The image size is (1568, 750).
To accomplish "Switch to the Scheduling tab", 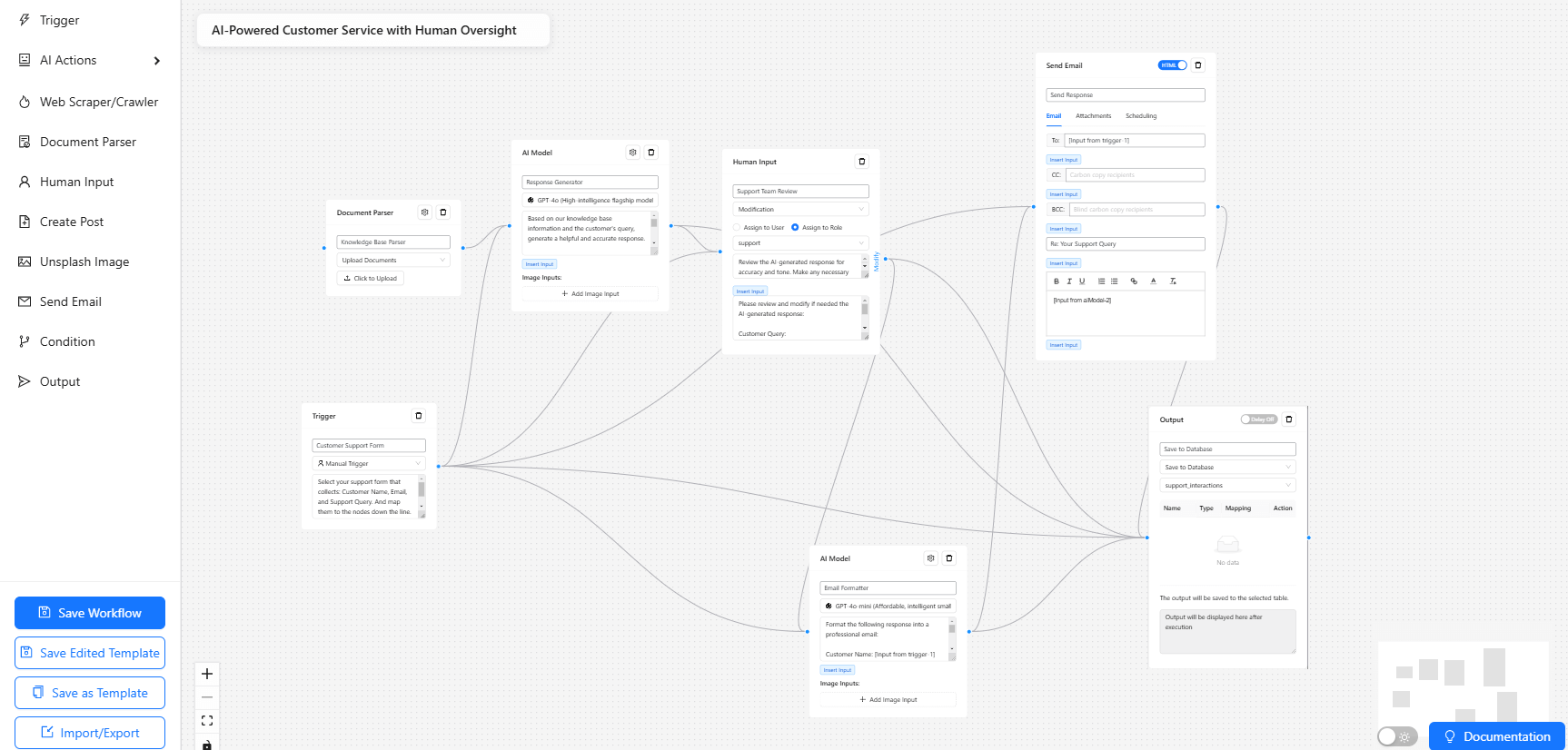I will click(x=1141, y=116).
